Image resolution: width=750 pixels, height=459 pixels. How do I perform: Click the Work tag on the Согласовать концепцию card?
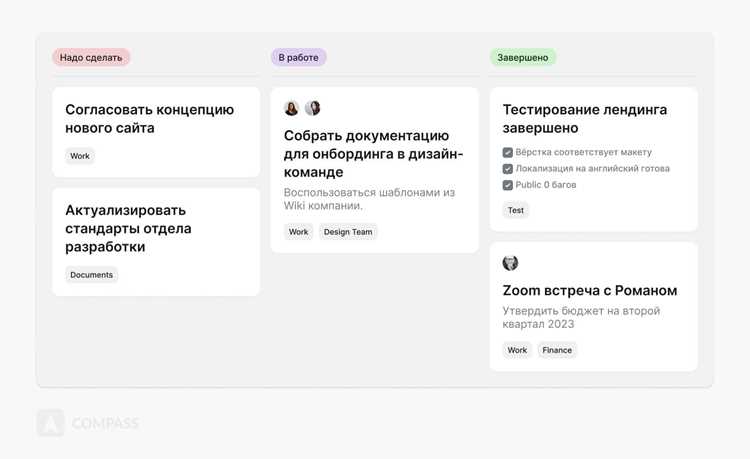80,156
